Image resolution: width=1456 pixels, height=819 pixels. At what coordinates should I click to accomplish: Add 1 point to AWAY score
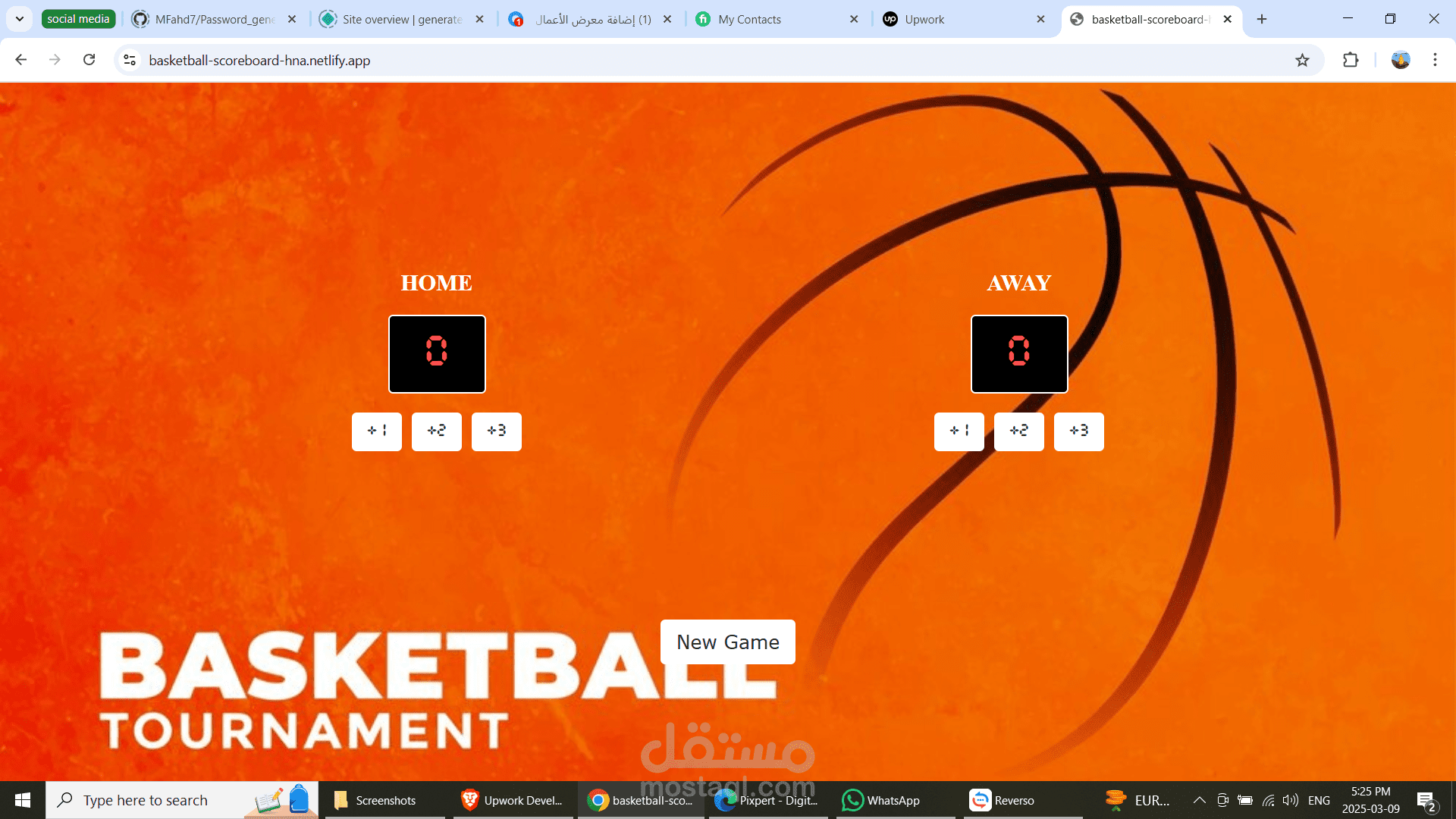959,431
